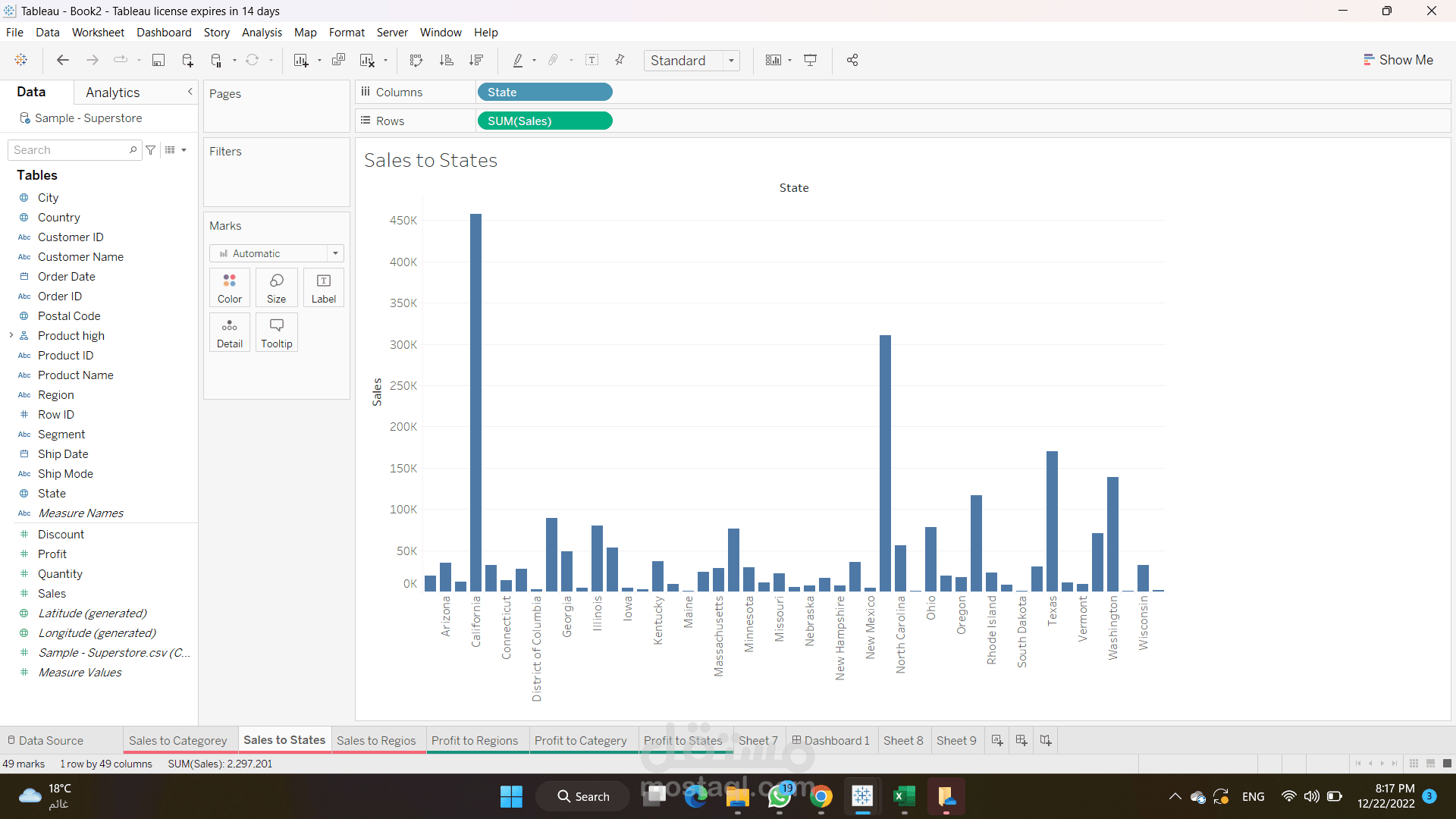Open the new worksheet dropdown arrow

tap(319, 61)
